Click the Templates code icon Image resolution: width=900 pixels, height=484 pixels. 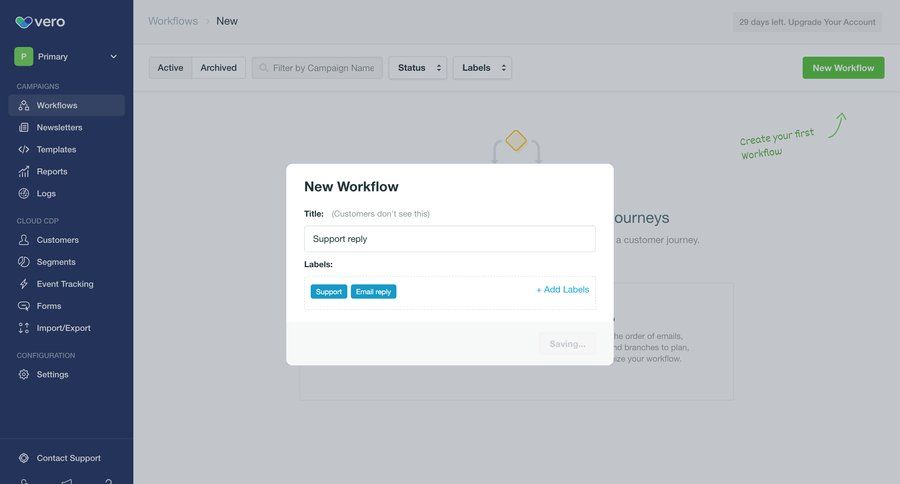24,149
